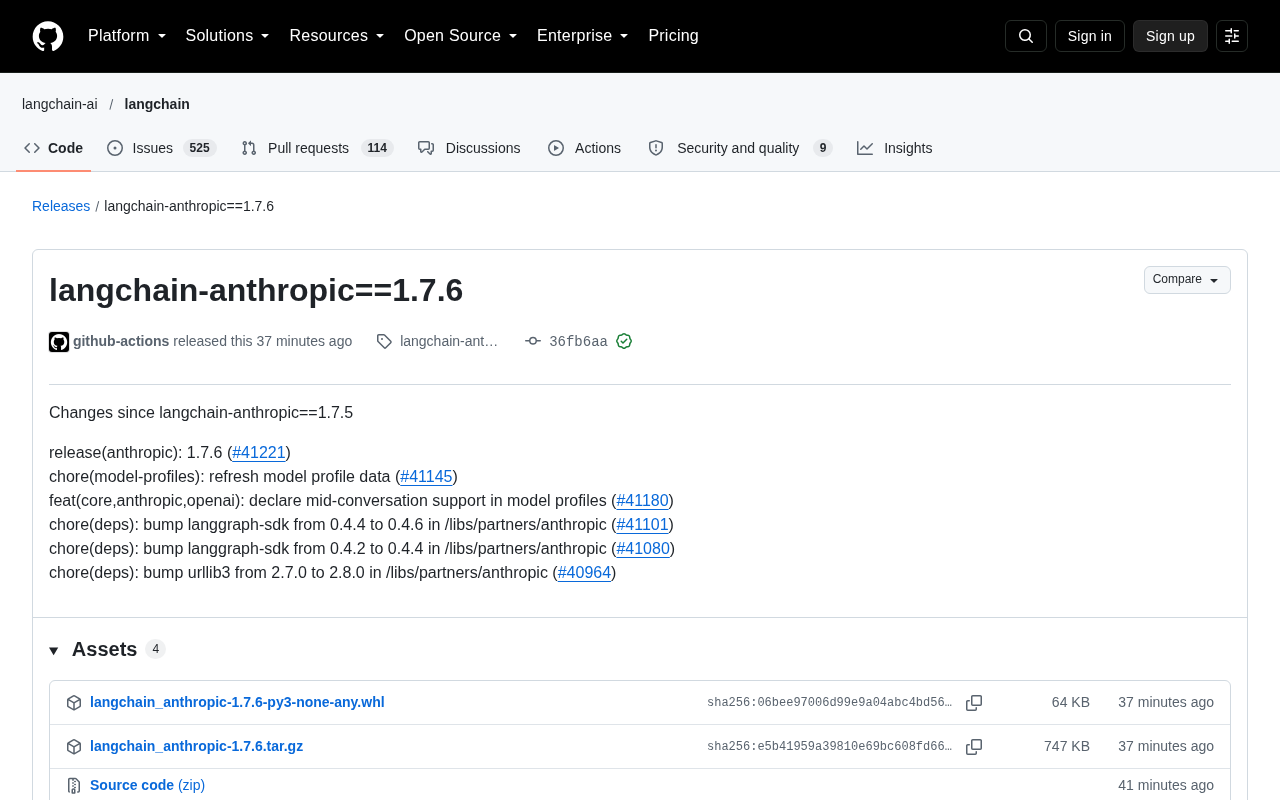Expand the Open Source menu
Viewport: 1280px width, 800px height.
click(x=461, y=36)
